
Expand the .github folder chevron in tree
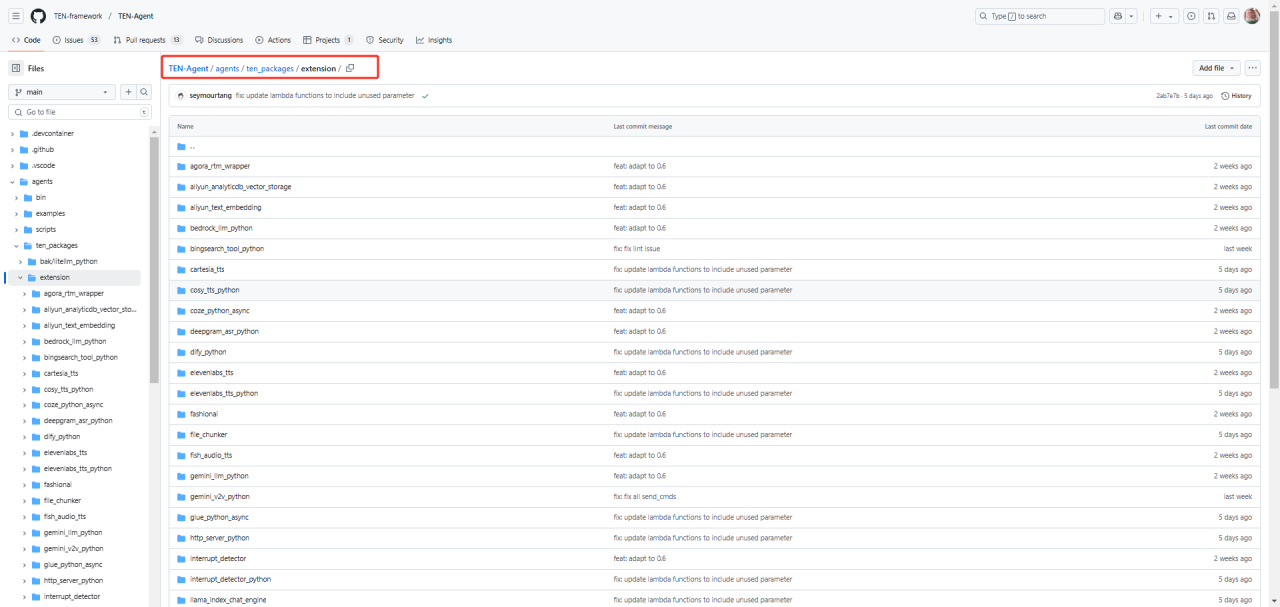12,149
